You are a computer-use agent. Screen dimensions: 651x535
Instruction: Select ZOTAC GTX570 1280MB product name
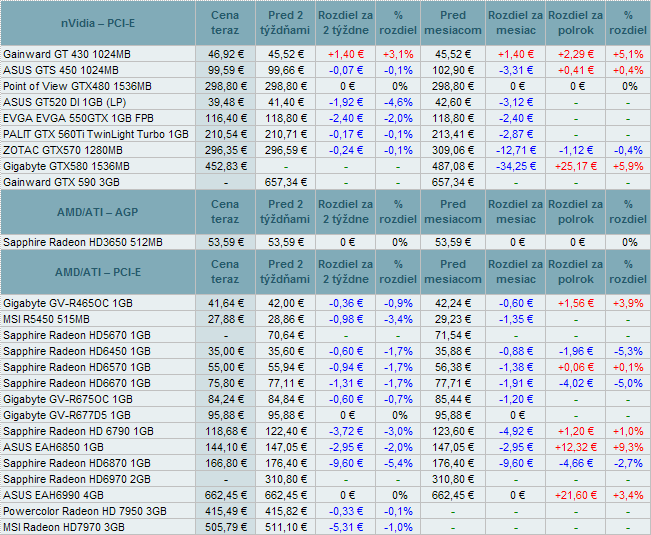point(63,150)
